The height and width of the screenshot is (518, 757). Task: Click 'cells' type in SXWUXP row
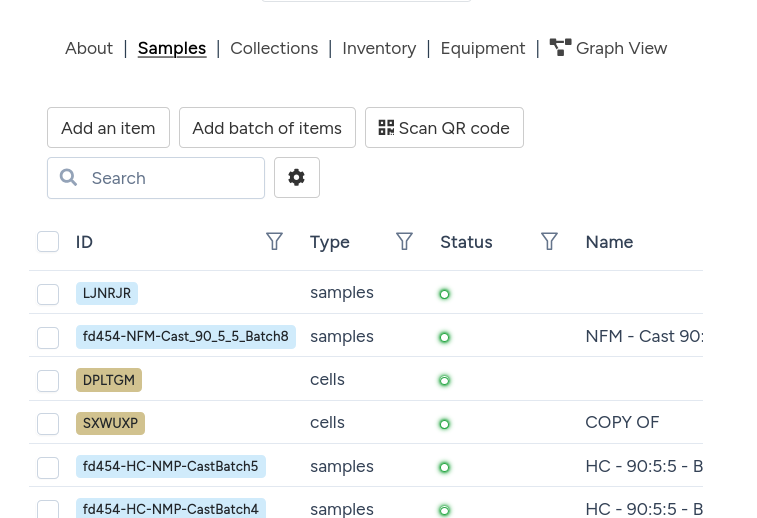click(x=327, y=422)
